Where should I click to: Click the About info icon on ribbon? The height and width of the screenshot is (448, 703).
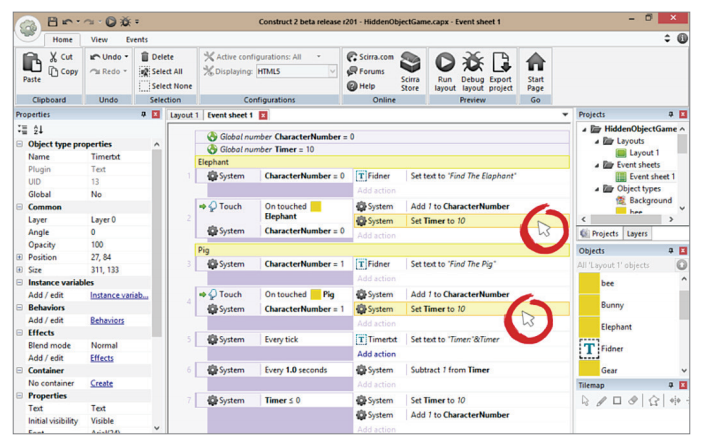682,39
